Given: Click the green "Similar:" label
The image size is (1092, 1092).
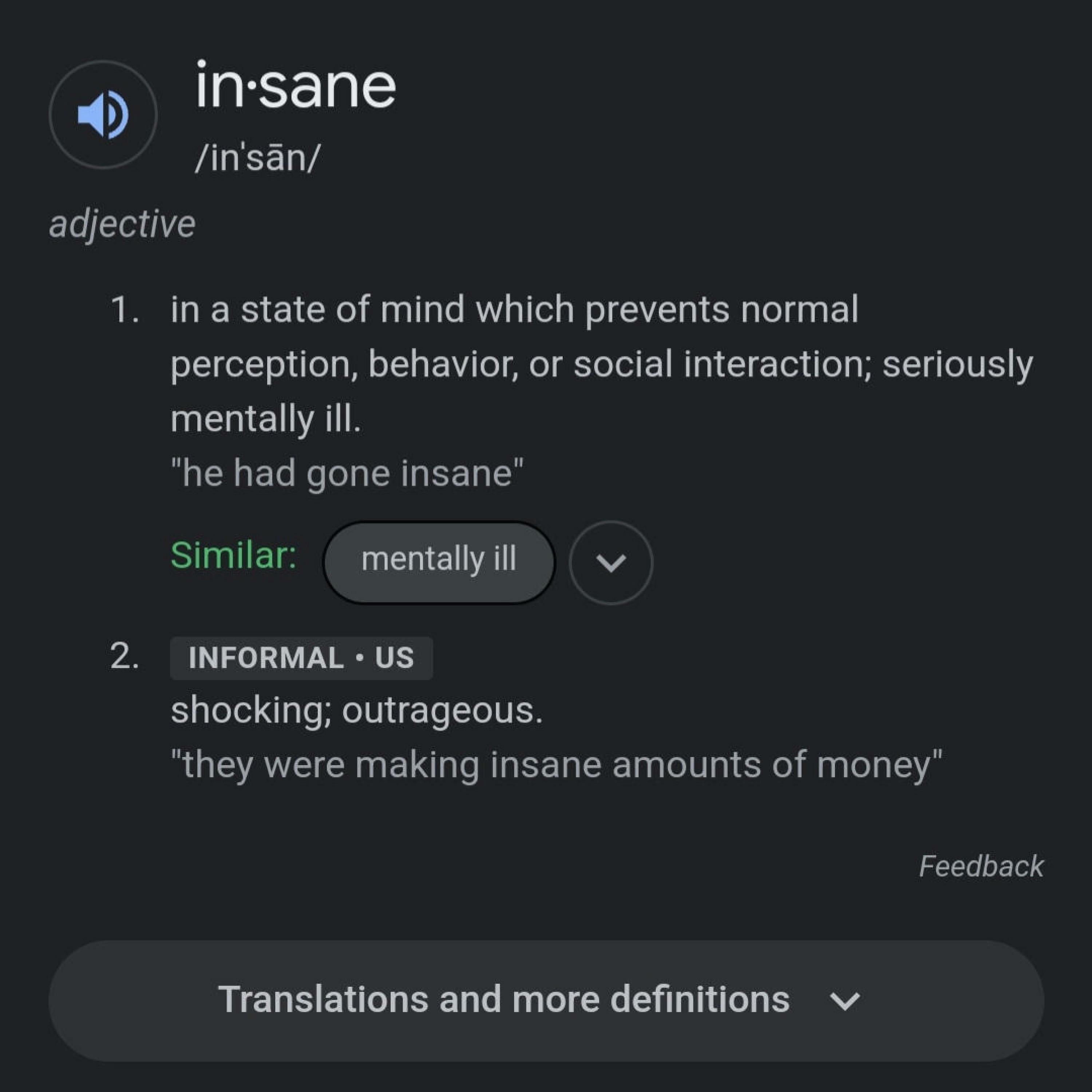Looking at the screenshot, I should pyautogui.click(x=233, y=555).
